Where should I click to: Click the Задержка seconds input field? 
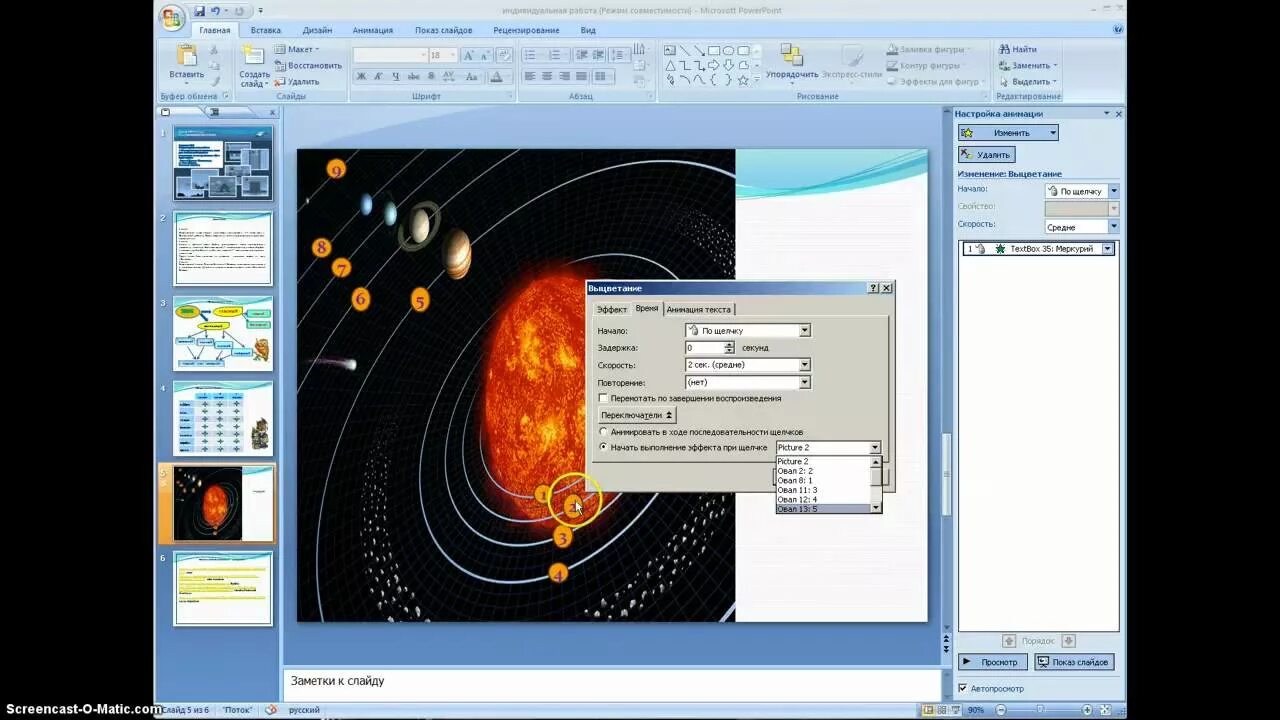[704, 347]
